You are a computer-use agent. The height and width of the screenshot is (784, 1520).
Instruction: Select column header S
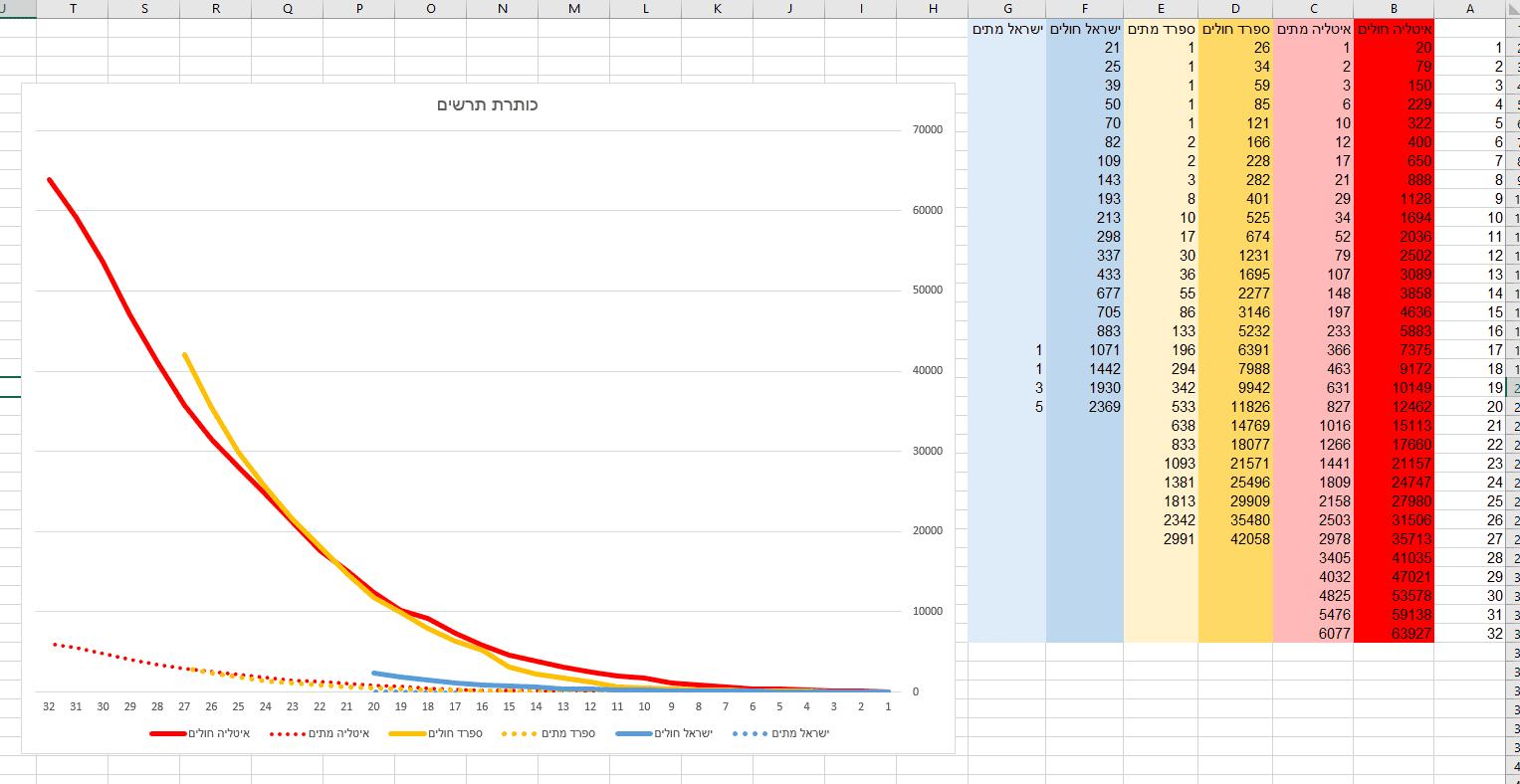point(144,9)
